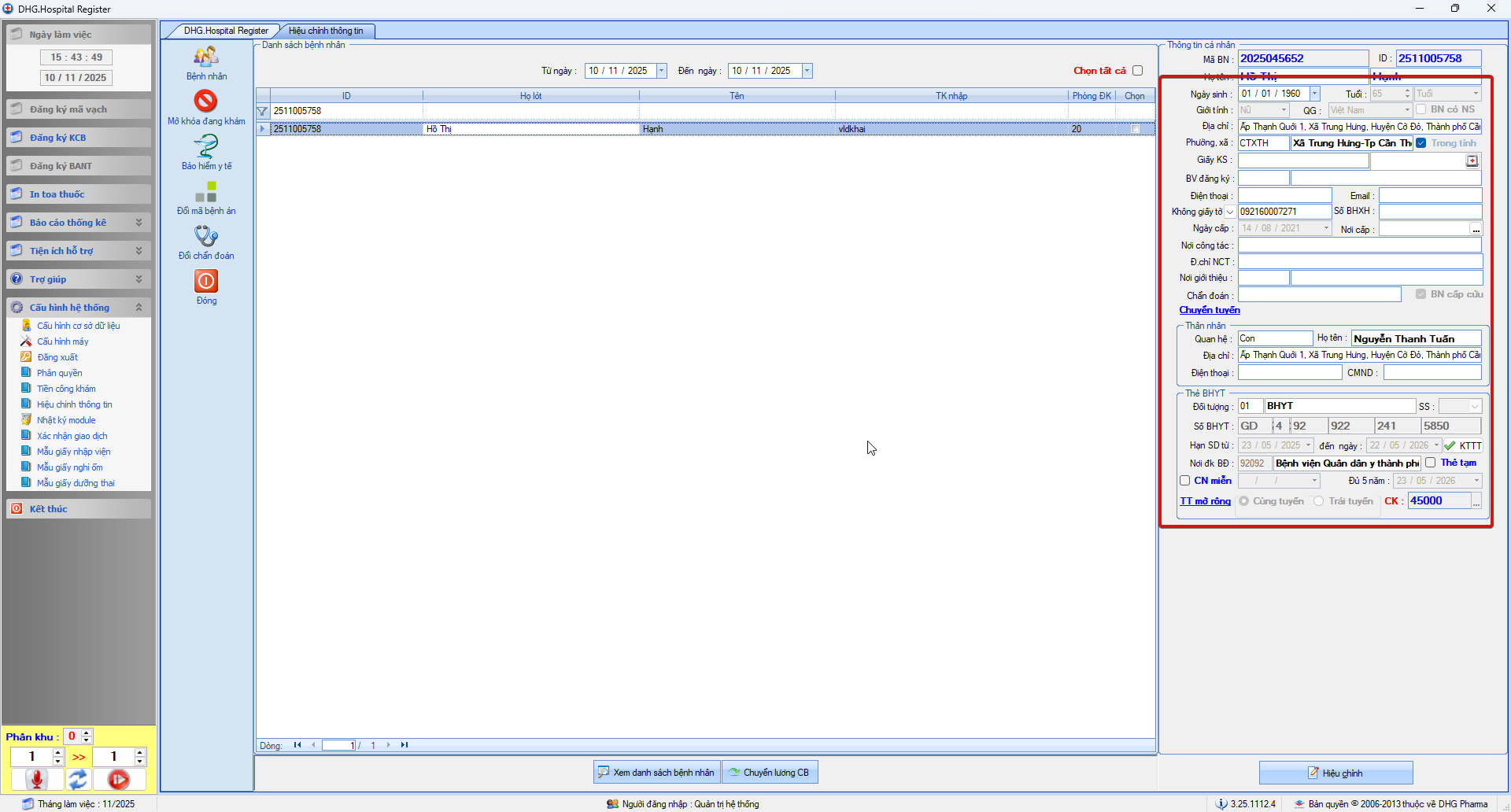The image size is (1511, 812).
Task: Click the ID filter field in grid
Action: tap(346, 111)
